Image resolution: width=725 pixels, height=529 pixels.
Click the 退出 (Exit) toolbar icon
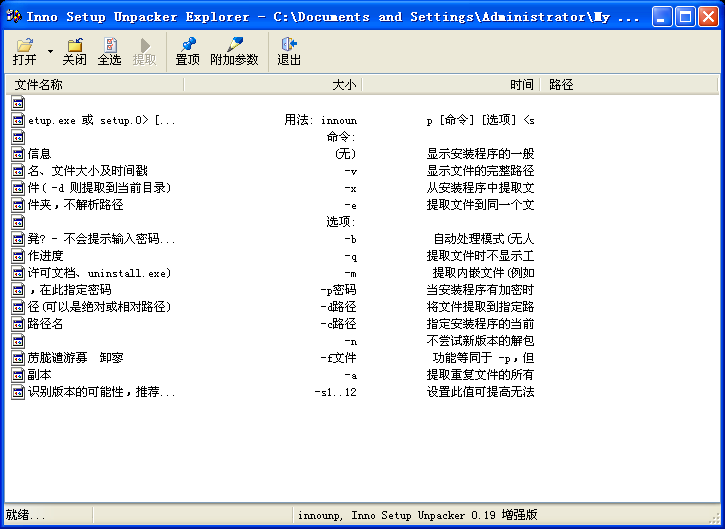coord(289,51)
